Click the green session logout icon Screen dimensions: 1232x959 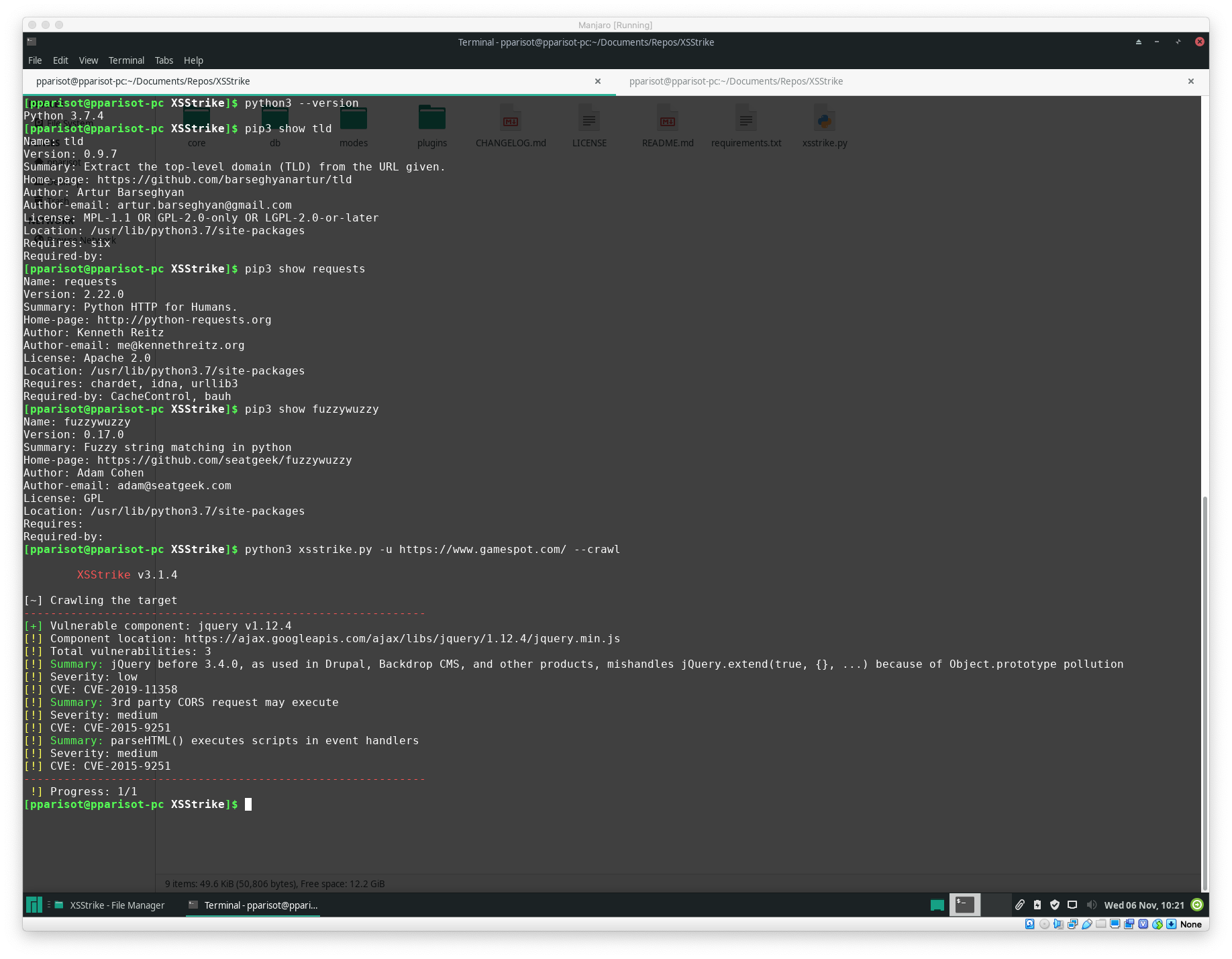click(1196, 905)
